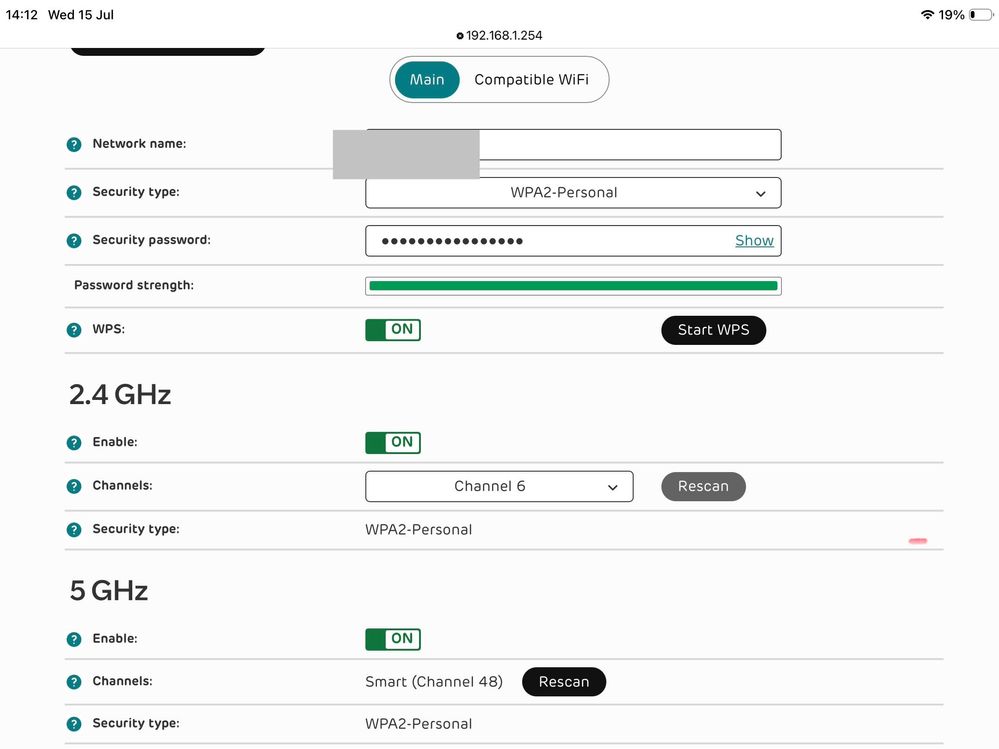Screen dimensions: 999x749
Task: Show the security password
Action: tap(754, 241)
